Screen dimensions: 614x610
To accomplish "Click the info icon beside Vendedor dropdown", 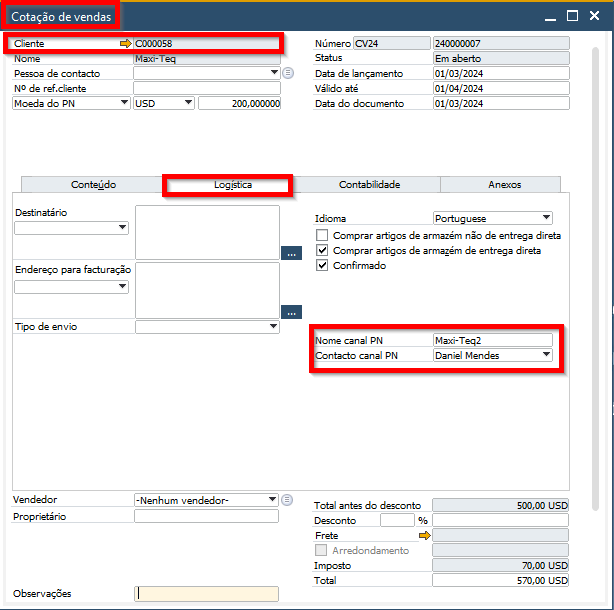I will pyautogui.click(x=288, y=500).
